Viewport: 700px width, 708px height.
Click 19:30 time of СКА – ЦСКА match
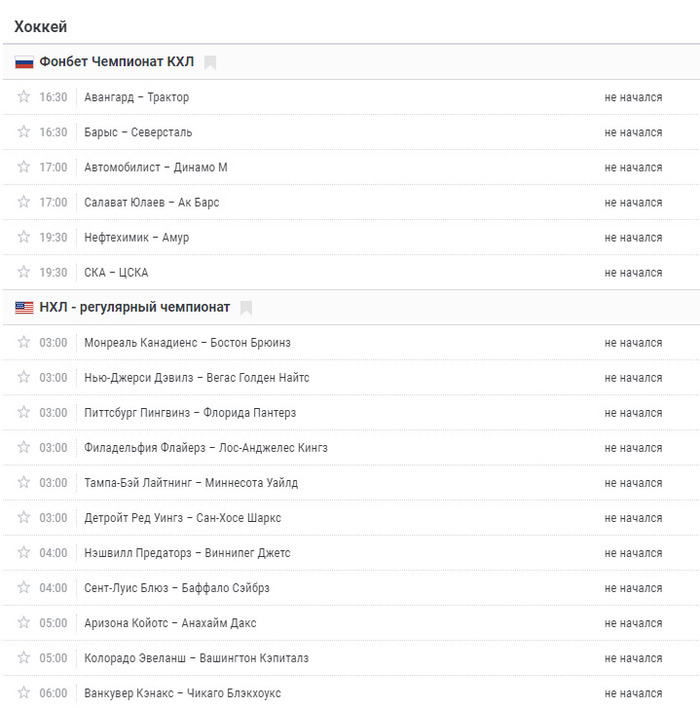pos(53,273)
